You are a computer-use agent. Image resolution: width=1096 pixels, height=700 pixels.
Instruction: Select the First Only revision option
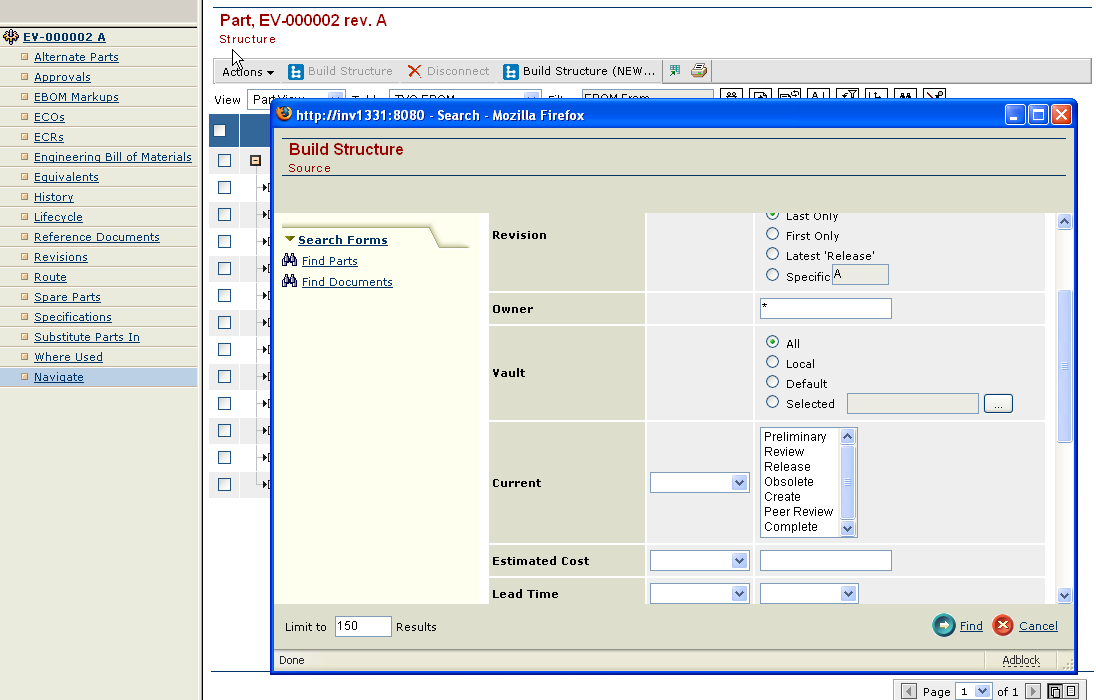772,236
